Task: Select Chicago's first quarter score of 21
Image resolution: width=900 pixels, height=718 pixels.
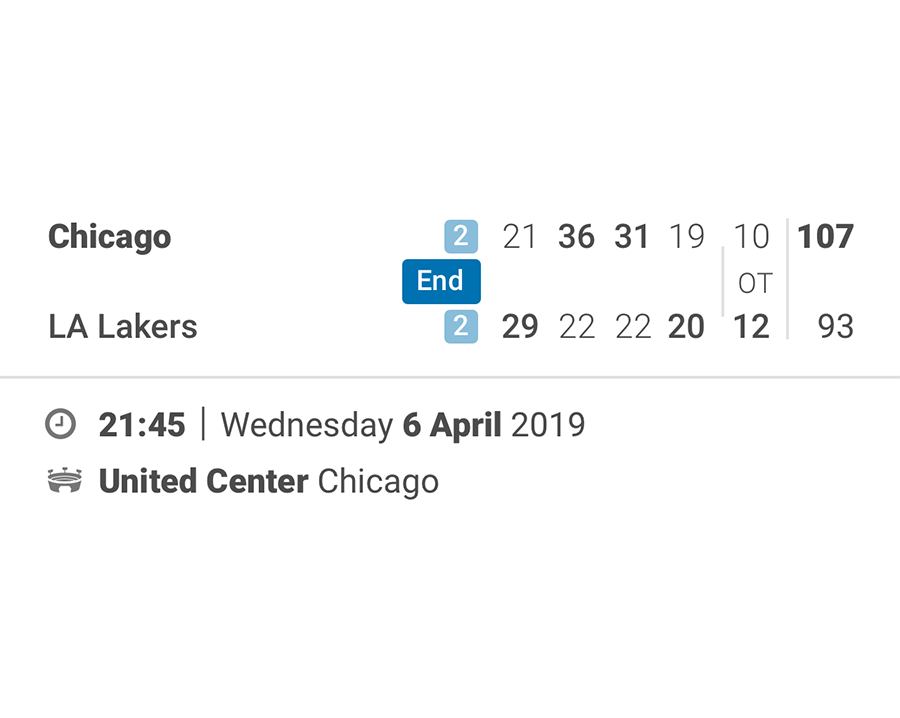Action: (519, 237)
